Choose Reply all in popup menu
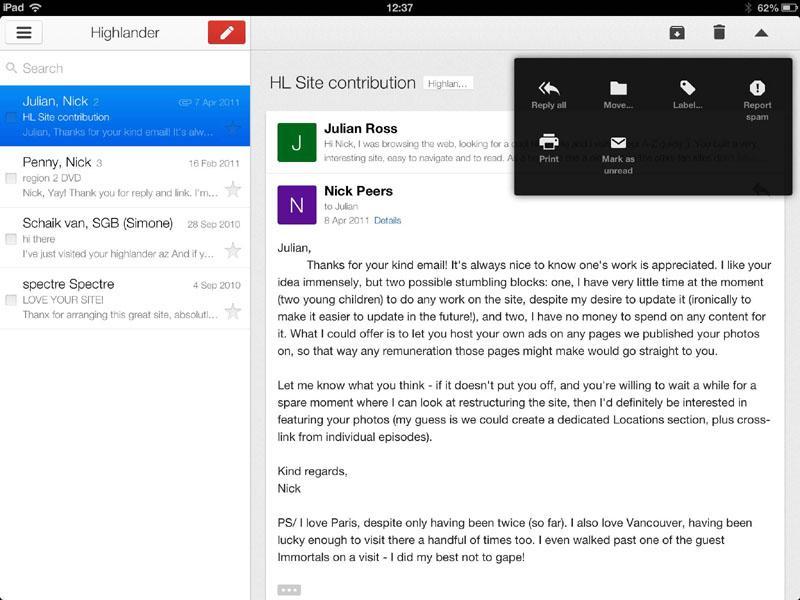Viewport: 800px width, 600px height. 549,95
